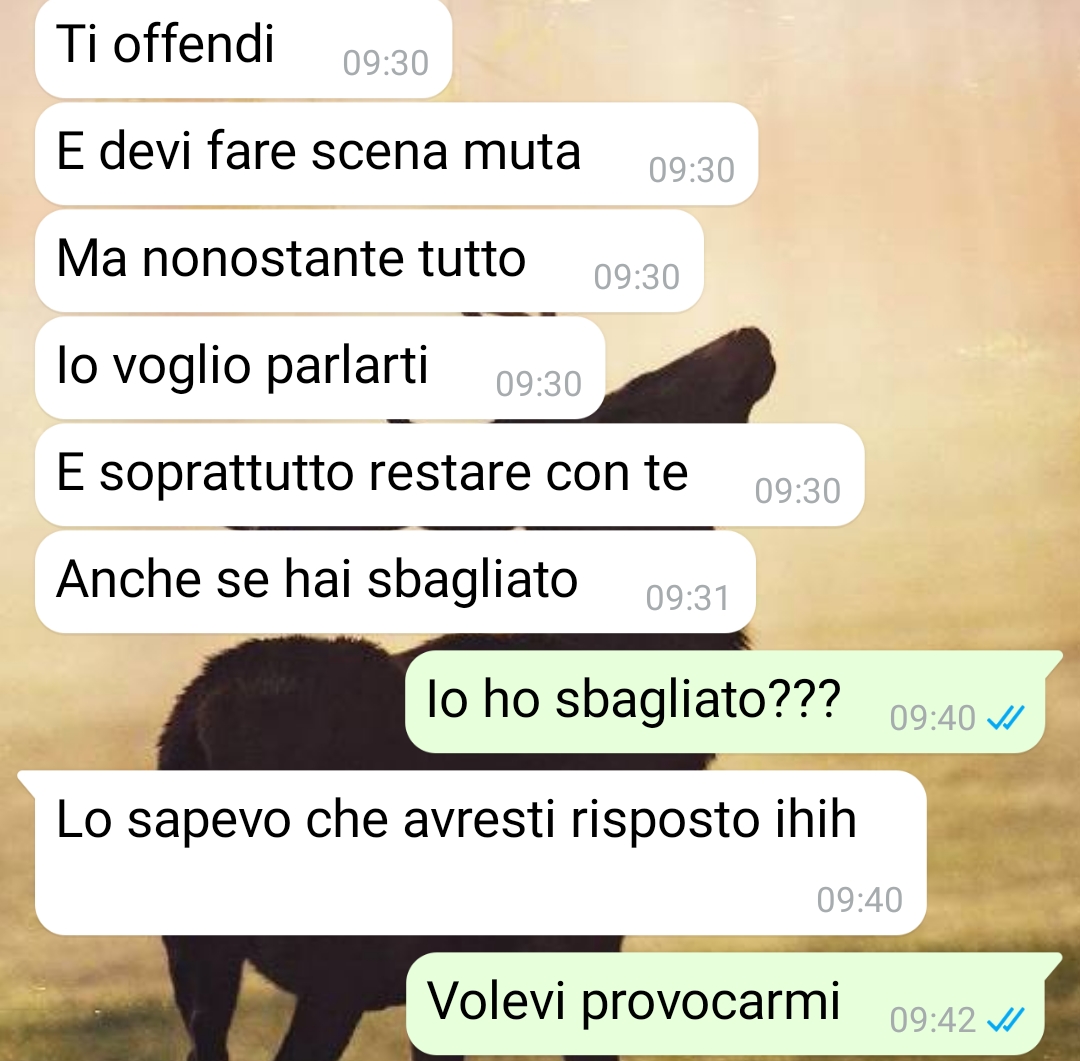
Task: Click the blue read ticks on 'Io ho sbagliato???'
Action: click(x=1006, y=719)
